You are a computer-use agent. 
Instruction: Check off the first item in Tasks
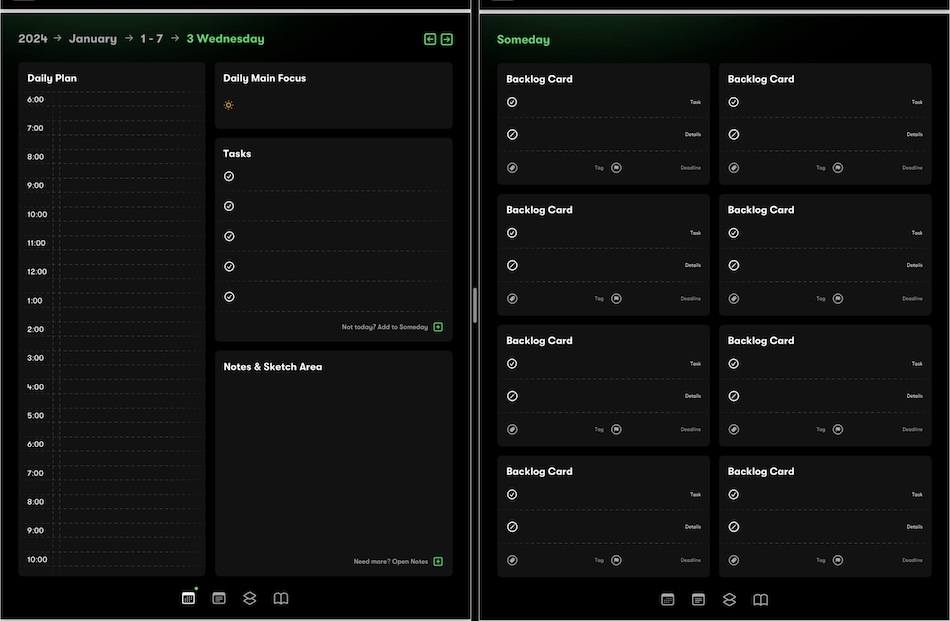point(229,176)
